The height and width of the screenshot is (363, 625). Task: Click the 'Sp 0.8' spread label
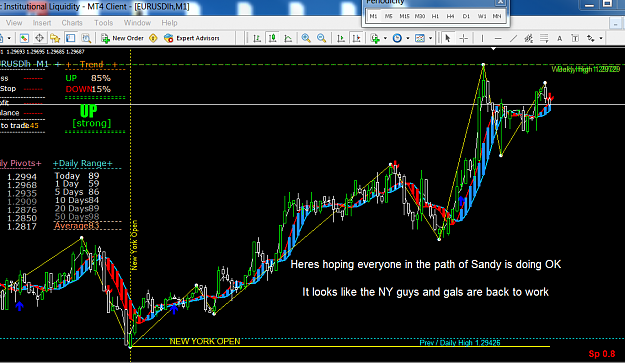(x=602, y=354)
